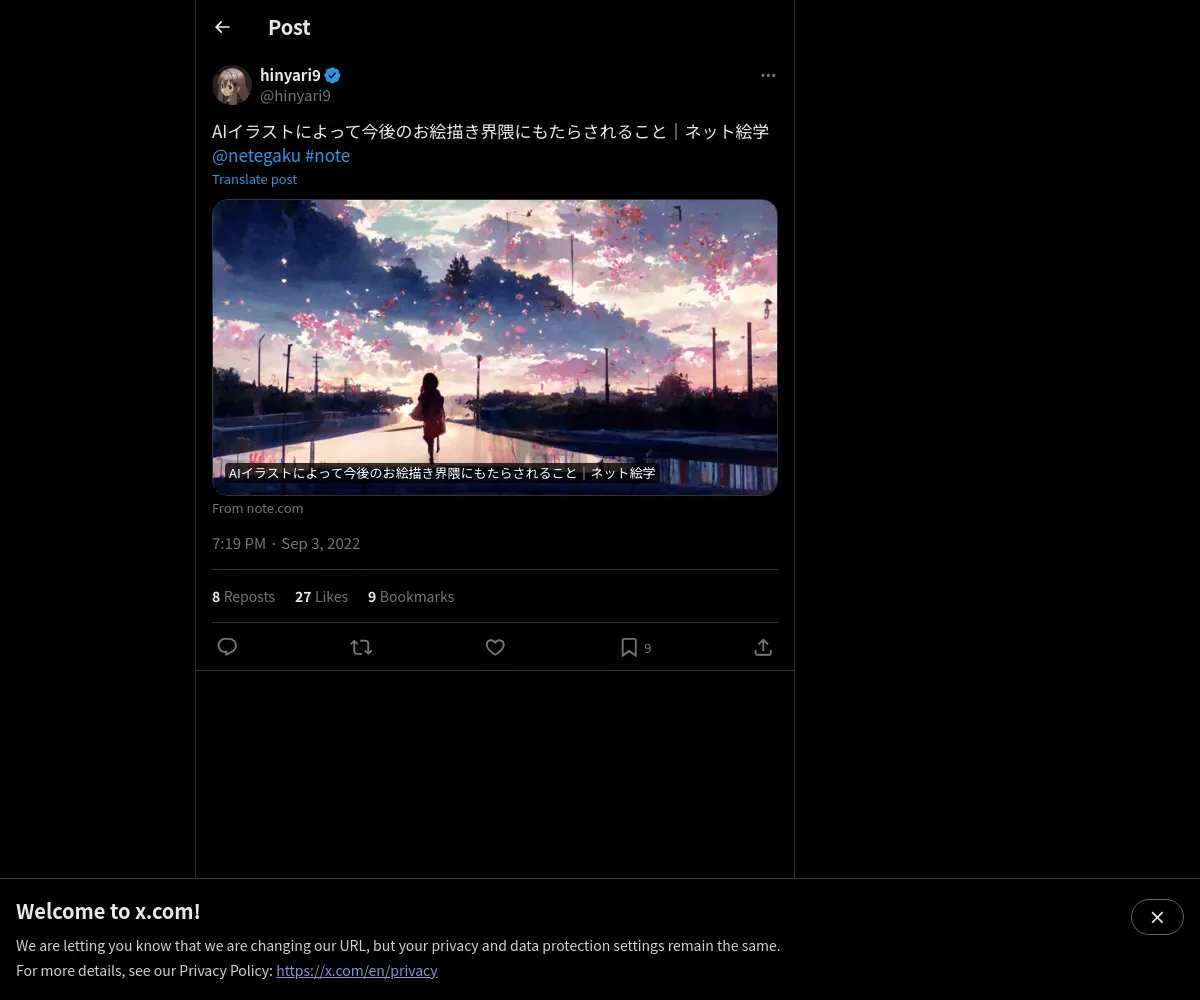This screenshot has width=1200, height=1000.
Task: Click the Post heading text
Action: pyautogui.click(x=289, y=27)
